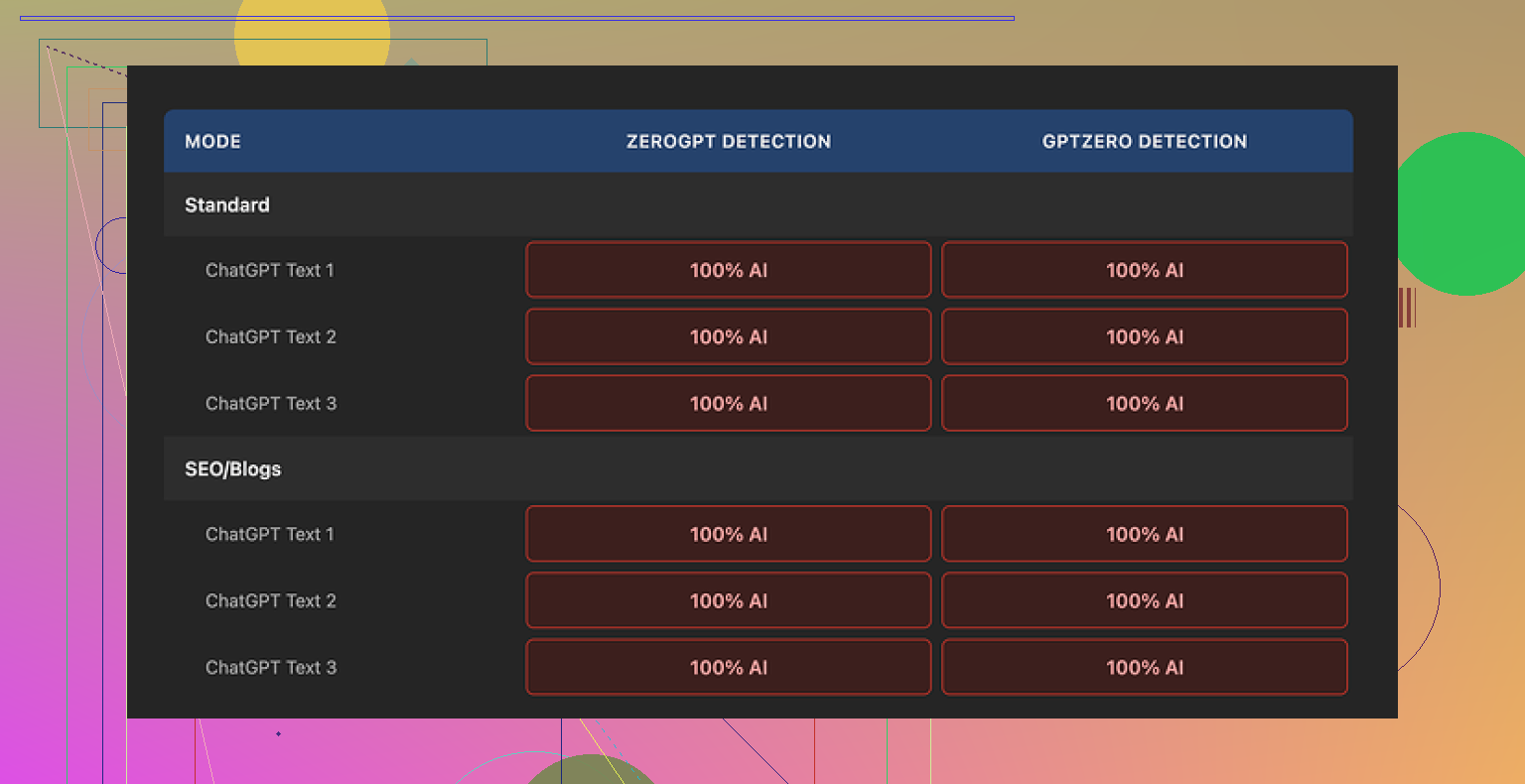The height and width of the screenshot is (784, 1525).
Task: Click ChatGPT Text 3 label under SEO/Blogs
Action: 271,668
